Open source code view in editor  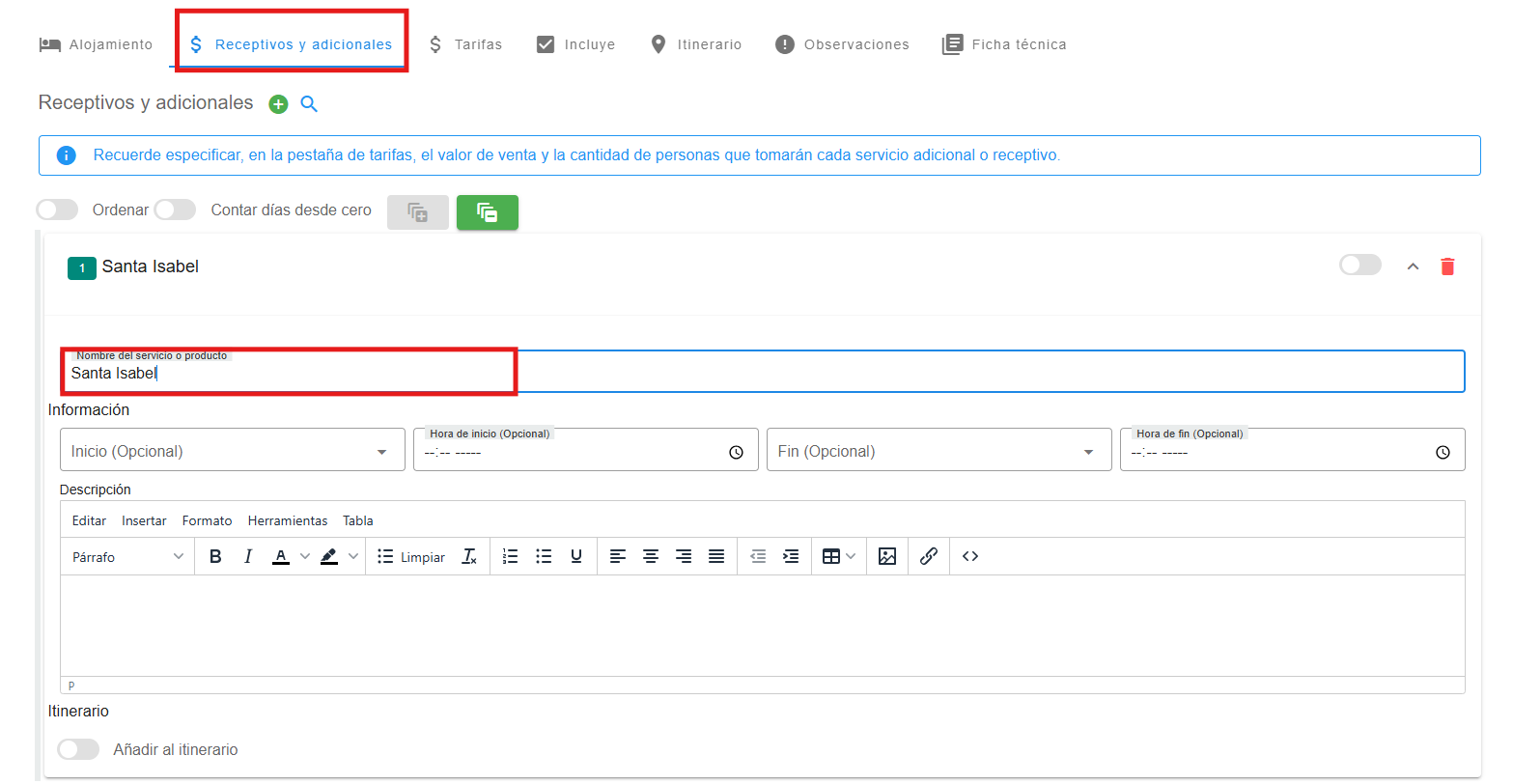tap(970, 557)
